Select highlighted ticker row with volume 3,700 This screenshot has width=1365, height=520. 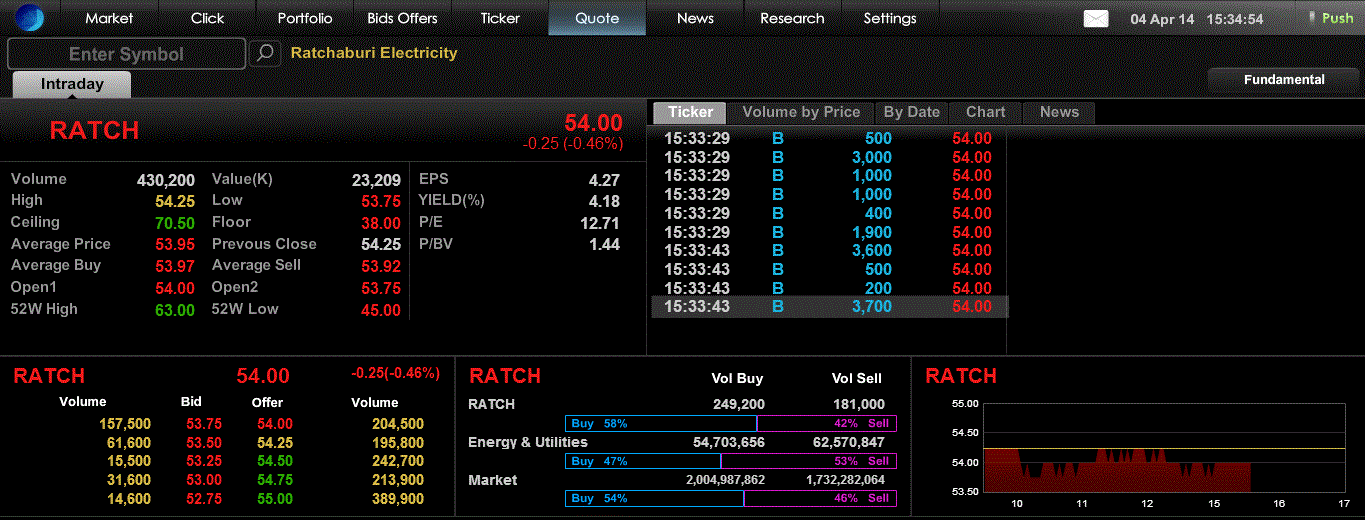pos(830,307)
